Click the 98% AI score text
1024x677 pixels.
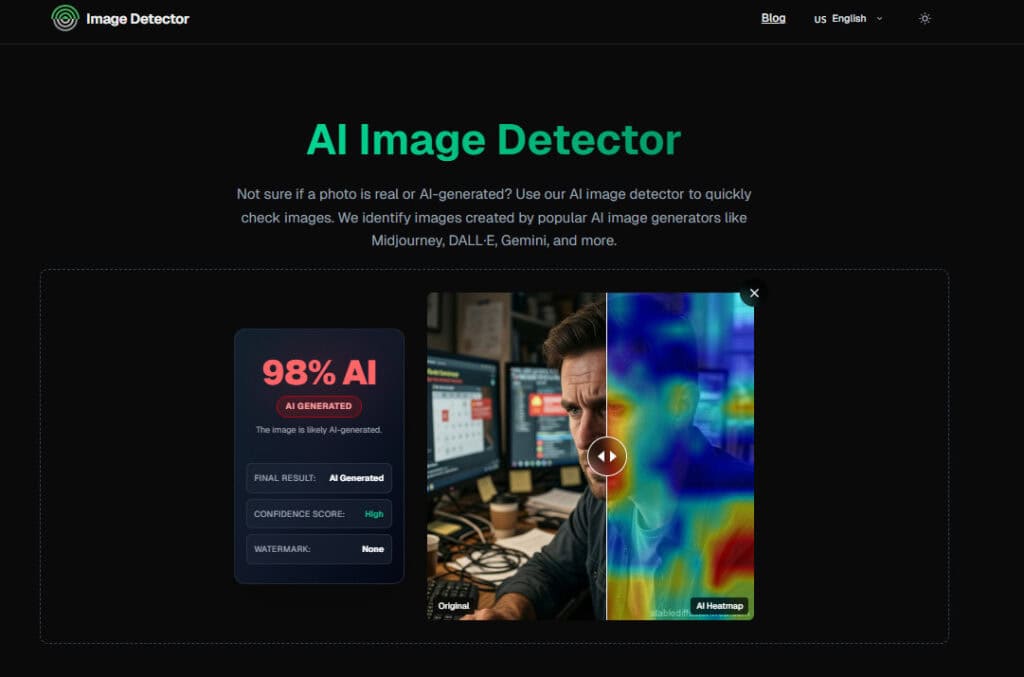coord(319,372)
